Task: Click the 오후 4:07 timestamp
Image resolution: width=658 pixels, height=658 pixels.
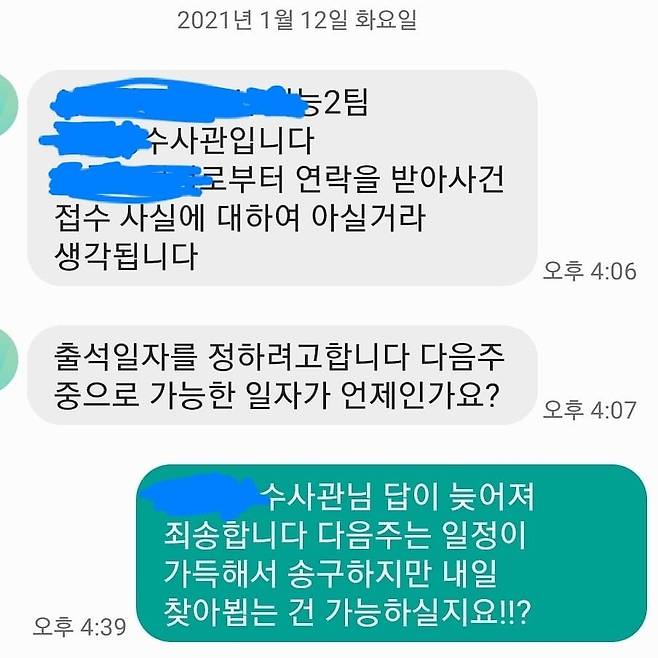Action: click(590, 410)
